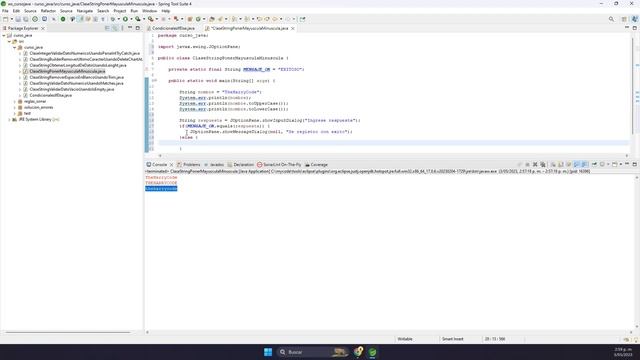
Task: Open the Help menu
Action: pos(166,11)
